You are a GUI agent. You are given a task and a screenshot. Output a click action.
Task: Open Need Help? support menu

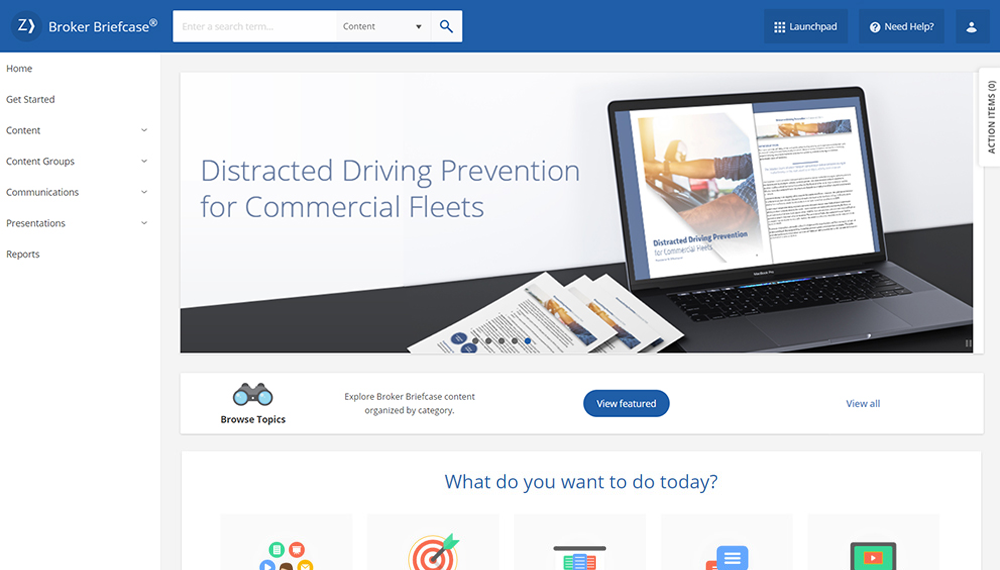coord(901,27)
